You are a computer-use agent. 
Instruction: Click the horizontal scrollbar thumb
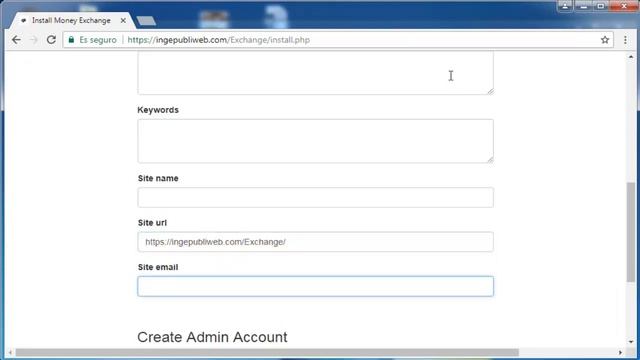coord(267,352)
